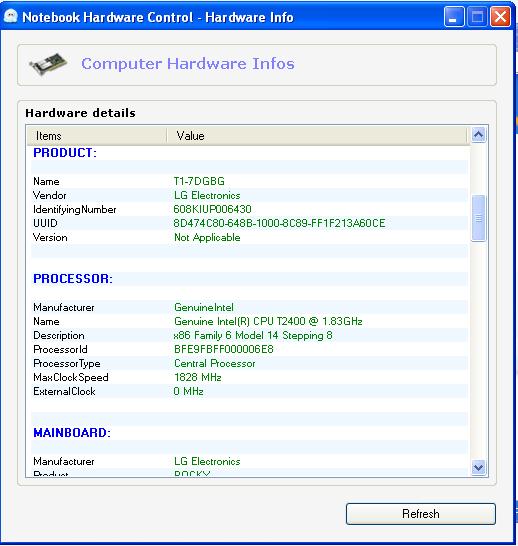This screenshot has width=518, height=546.
Task: Click the ProcessorType item label
Action: (x=67, y=364)
